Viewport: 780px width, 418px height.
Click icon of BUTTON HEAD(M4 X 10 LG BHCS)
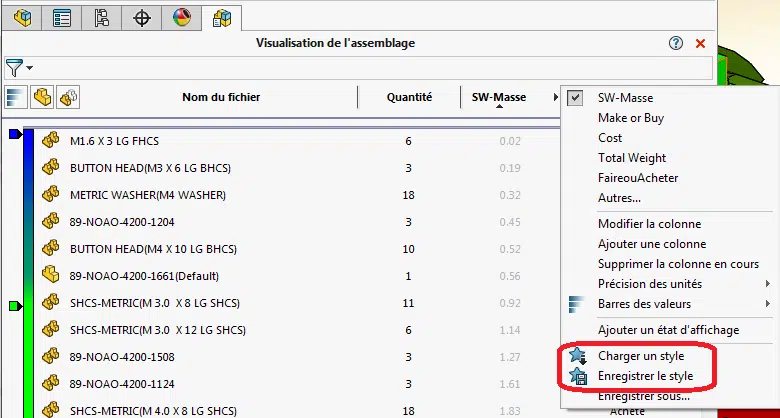[x=50, y=248]
